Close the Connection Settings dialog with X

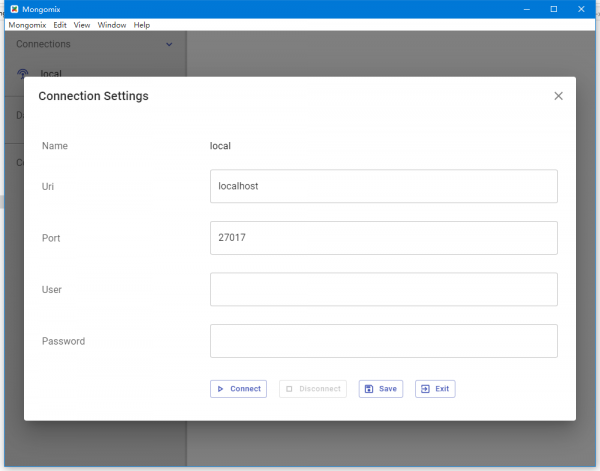(x=558, y=96)
